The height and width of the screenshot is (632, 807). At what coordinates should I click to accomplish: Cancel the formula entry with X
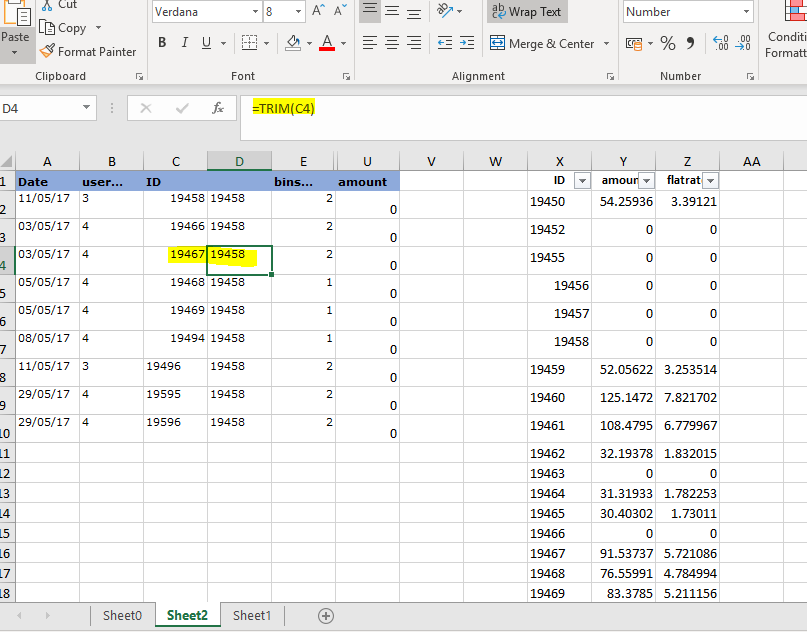tap(146, 108)
